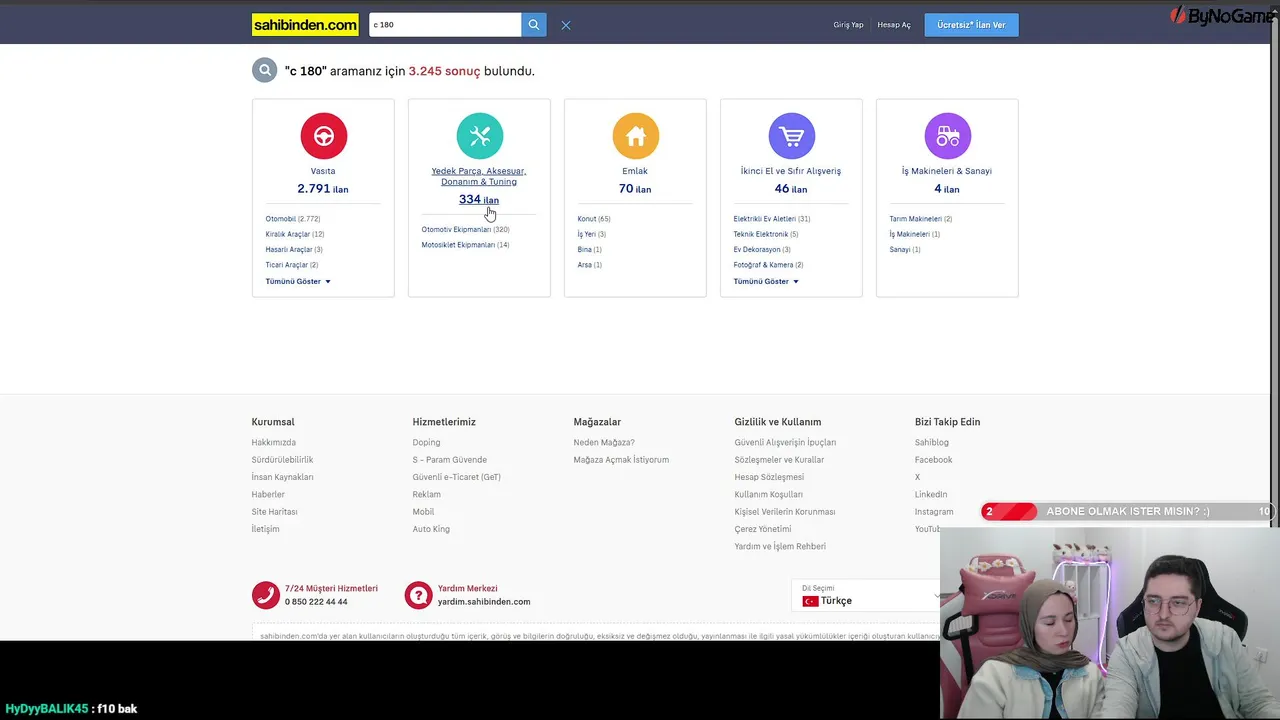Screen dimensions: 1280x720
Task: Select Tarım Makineleri (2)
Action: pos(921,219)
